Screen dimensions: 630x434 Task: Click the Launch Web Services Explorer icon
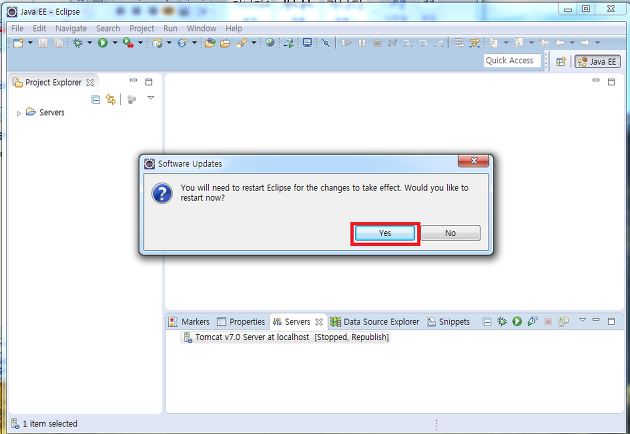click(x=288, y=43)
